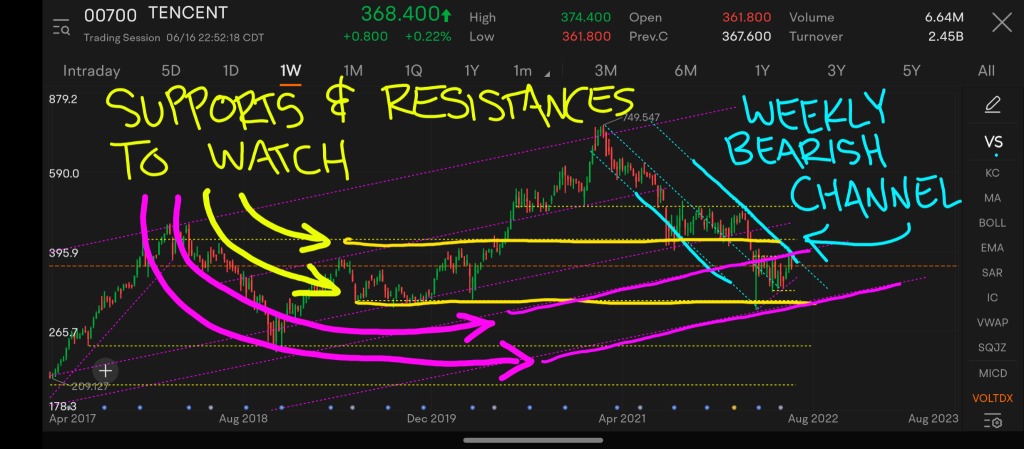This screenshot has height=449, width=1024.
Task: Toggle the EMA indicator
Action: click(993, 248)
